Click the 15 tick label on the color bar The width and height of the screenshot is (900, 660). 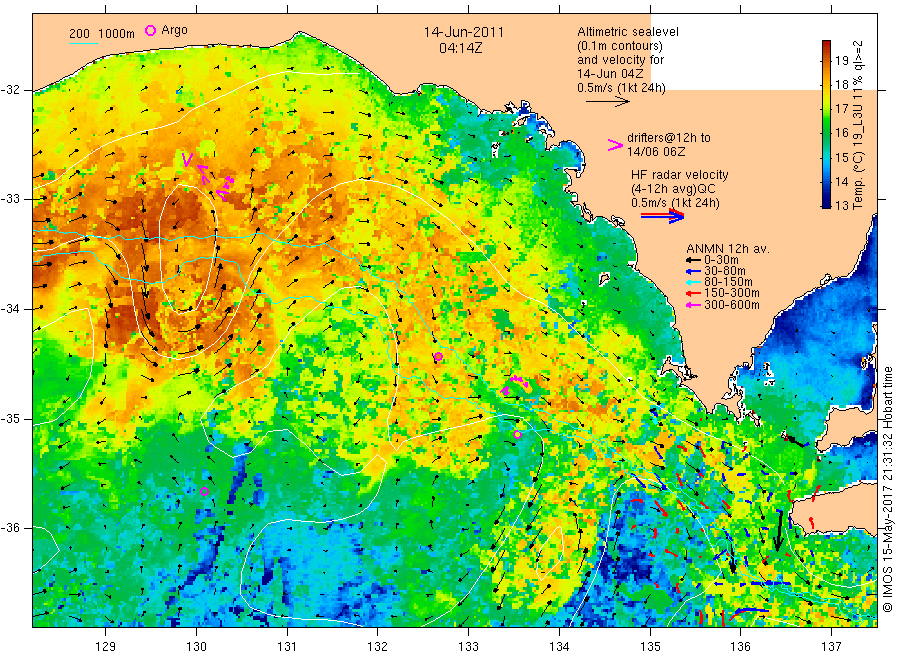841,157
